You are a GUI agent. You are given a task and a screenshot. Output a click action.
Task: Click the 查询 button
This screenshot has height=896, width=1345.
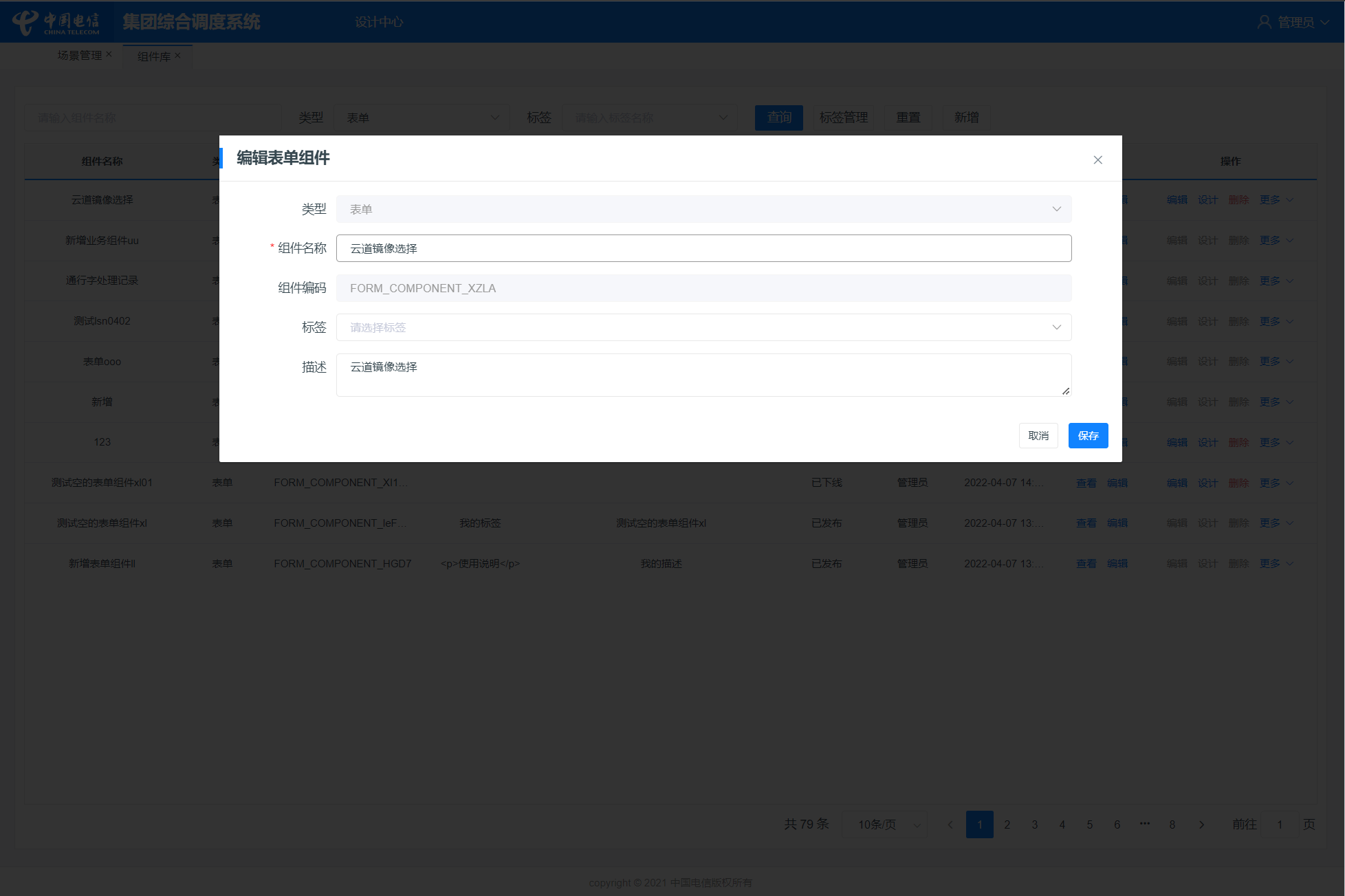coord(779,118)
